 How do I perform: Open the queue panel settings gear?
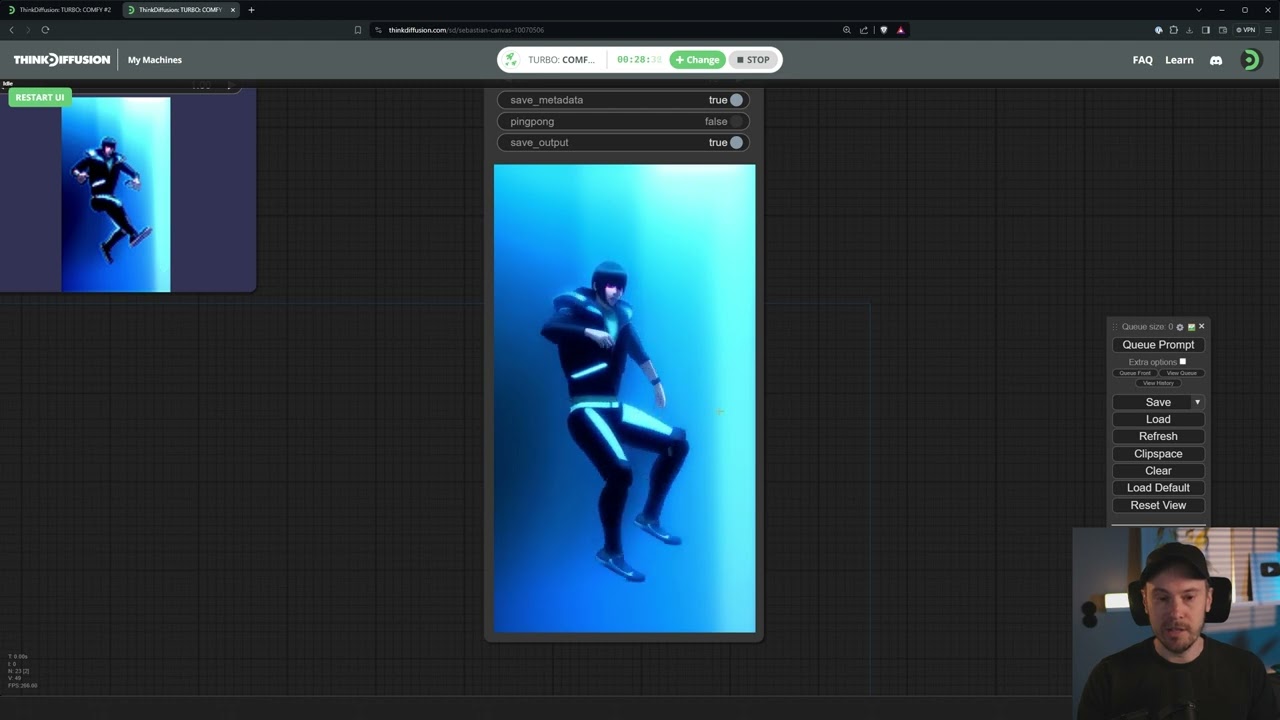1180,327
